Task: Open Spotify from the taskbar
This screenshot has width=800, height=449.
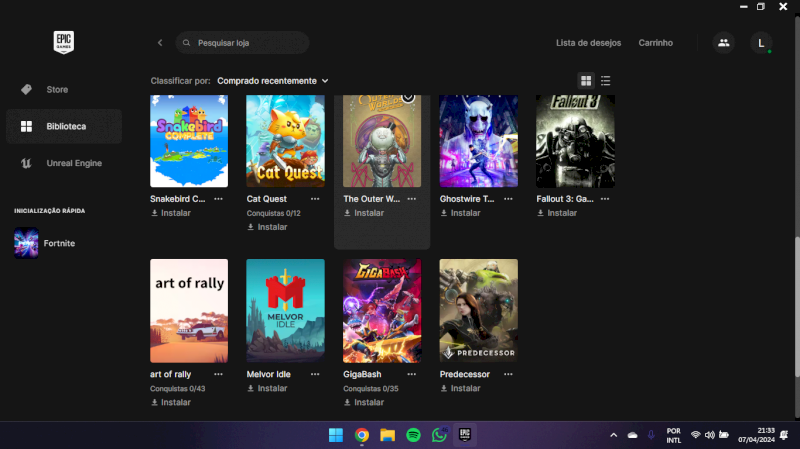Action: point(413,435)
